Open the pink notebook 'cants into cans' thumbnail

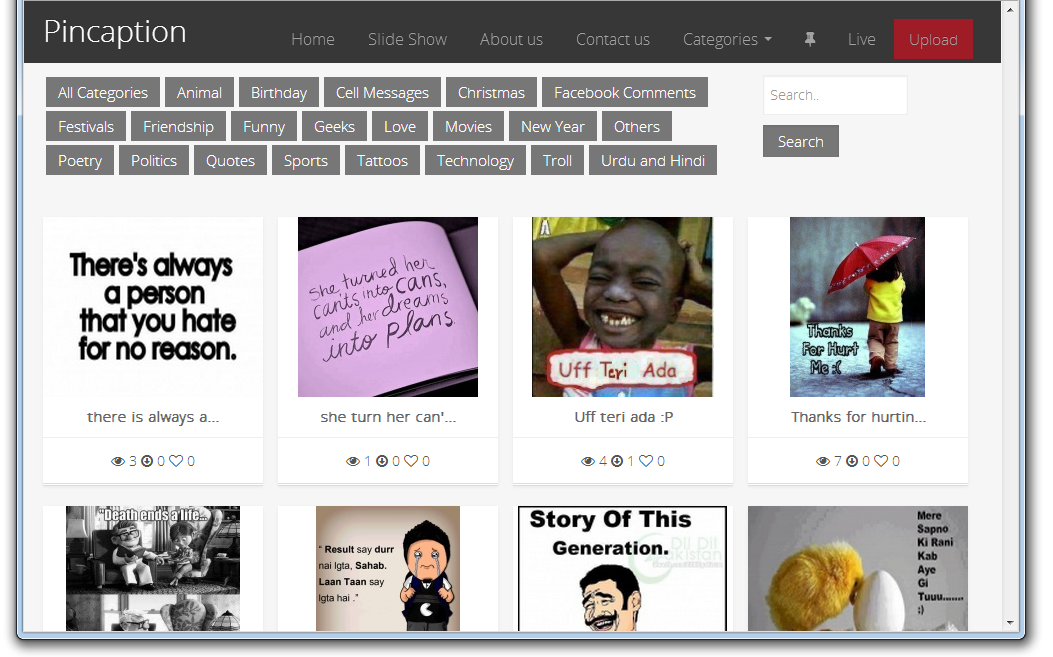(388, 307)
